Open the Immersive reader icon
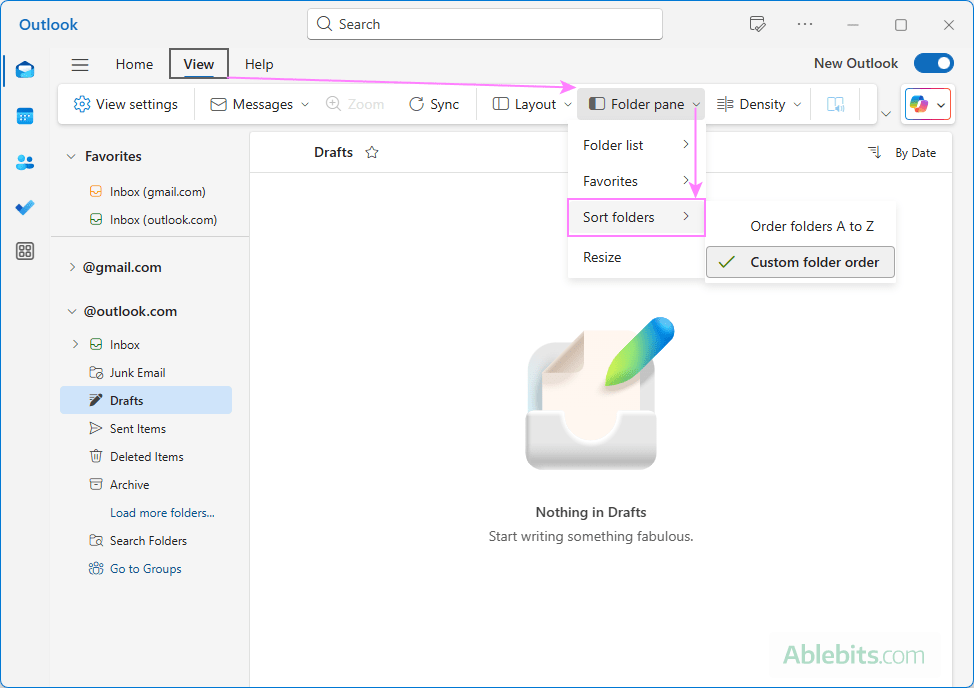Image resolution: width=974 pixels, height=688 pixels. pyautogui.click(x=835, y=104)
